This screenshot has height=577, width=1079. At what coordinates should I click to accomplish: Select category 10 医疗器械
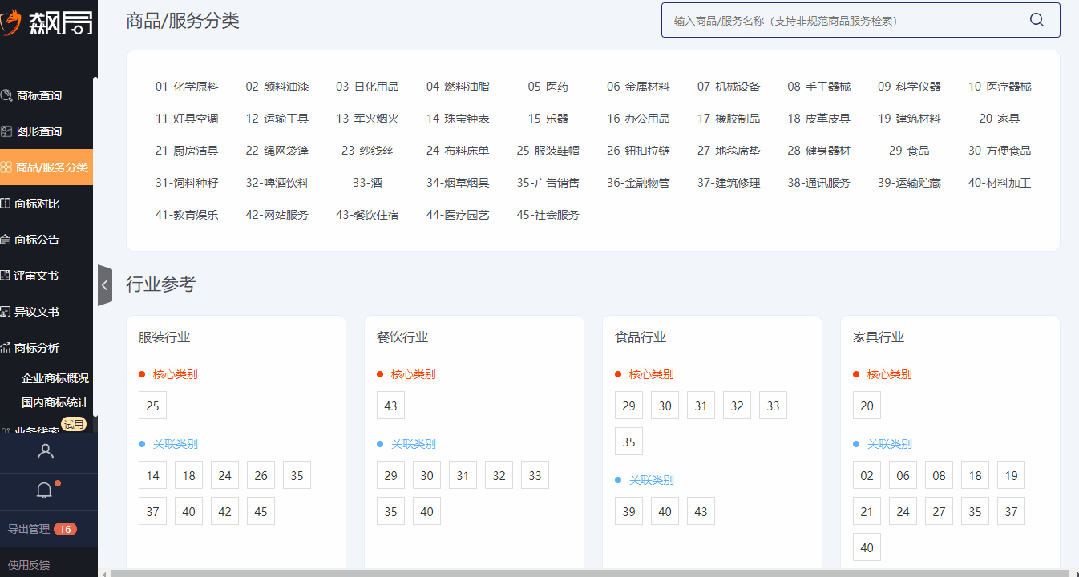(1000, 87)
